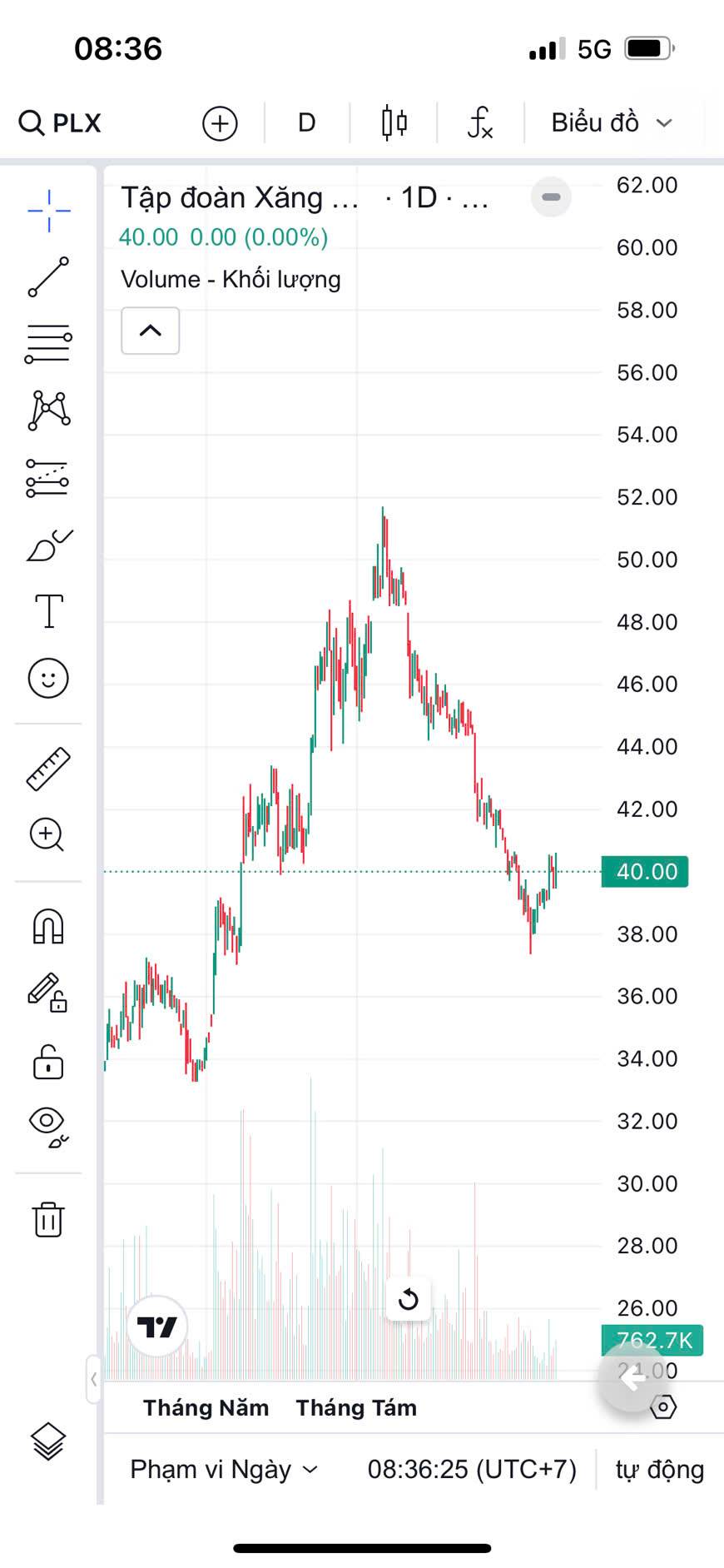724x1568 pixels.
Task: Open the D timeframe interval selector
Action: pyautogui.click(x=307, y=123)
